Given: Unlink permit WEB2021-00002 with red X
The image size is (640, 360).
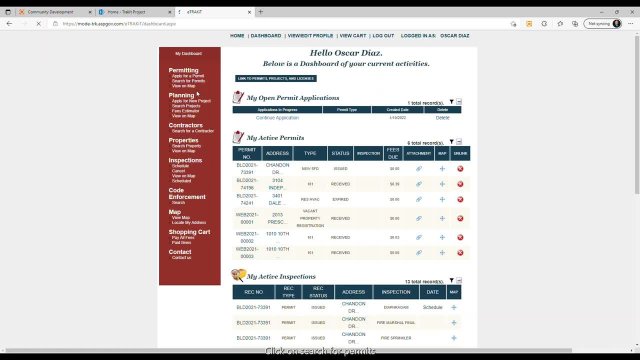Looking at the screenshot, I should pos(460,237).
